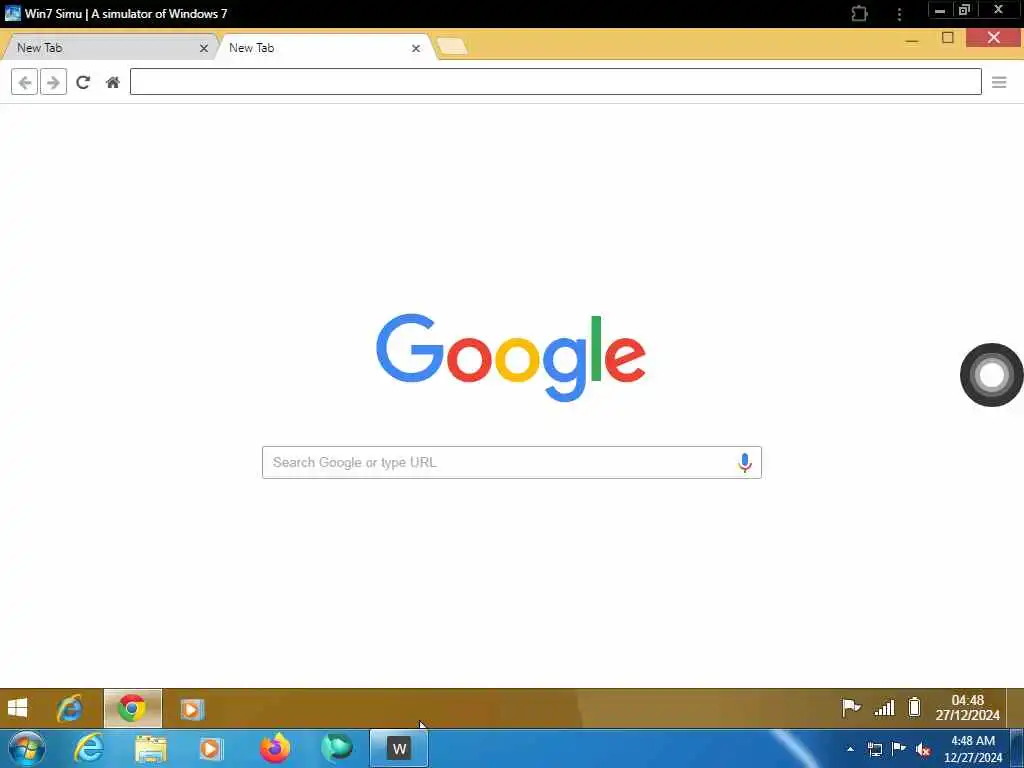
Task: Launch Firefox from the taskbar
Action: [x=275, y=748]
